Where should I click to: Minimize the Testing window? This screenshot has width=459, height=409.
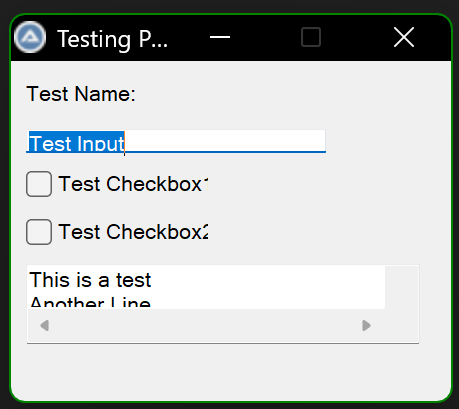[x=220, y=37]
